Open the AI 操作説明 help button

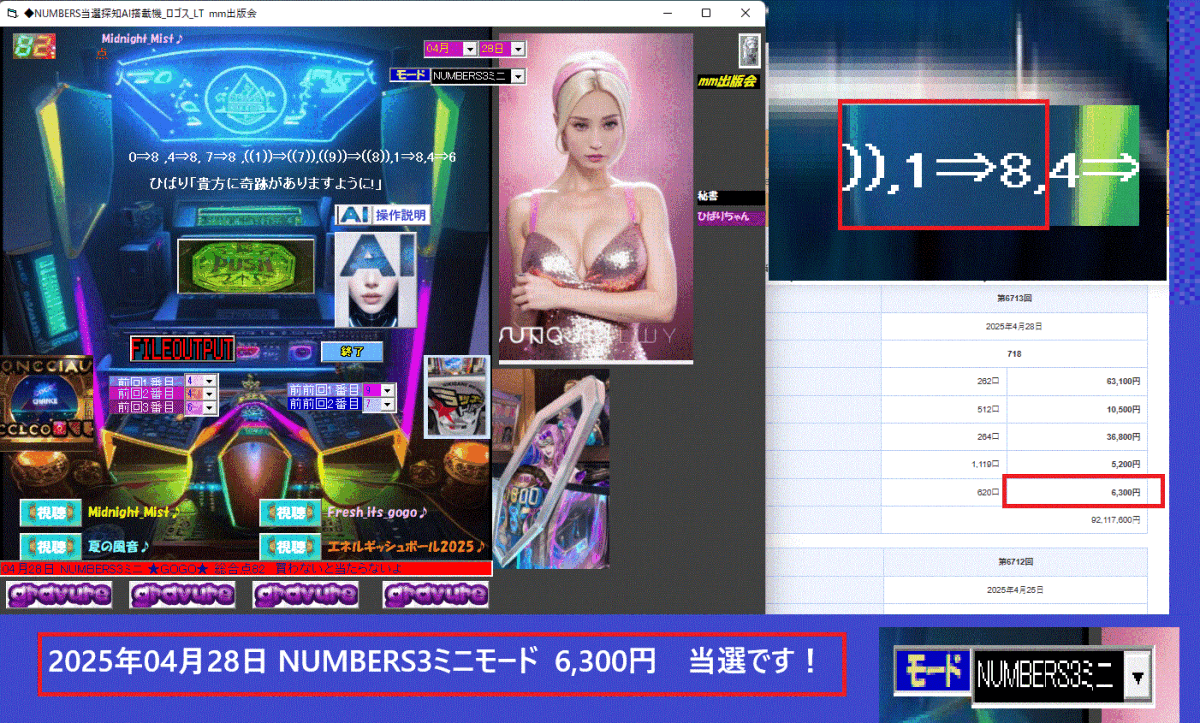383,214
